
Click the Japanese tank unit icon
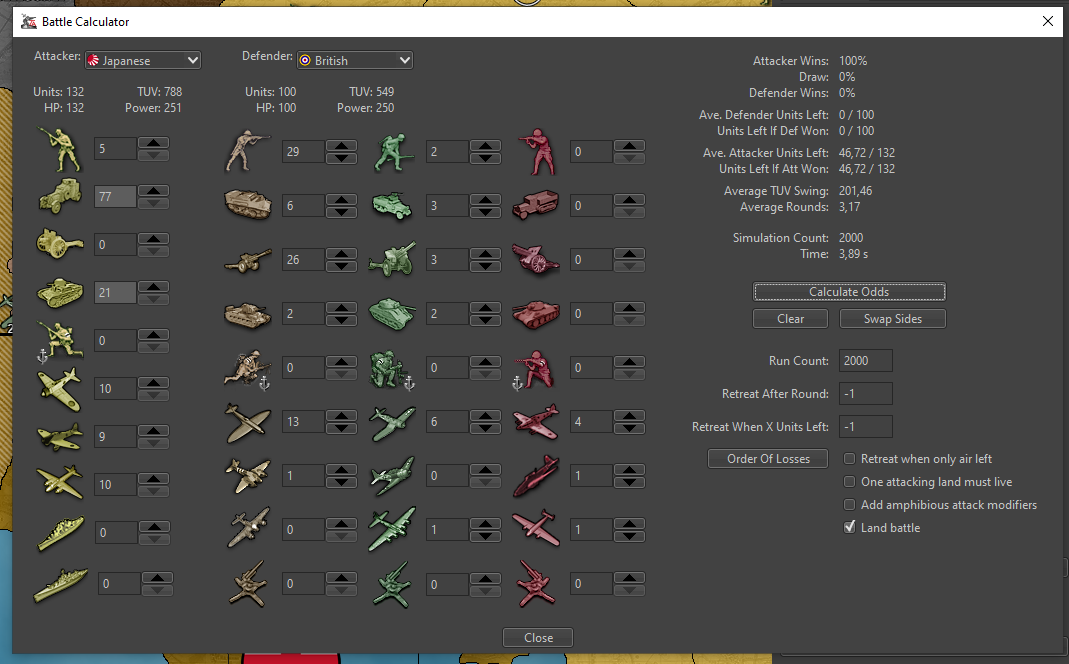pos(60,292)
